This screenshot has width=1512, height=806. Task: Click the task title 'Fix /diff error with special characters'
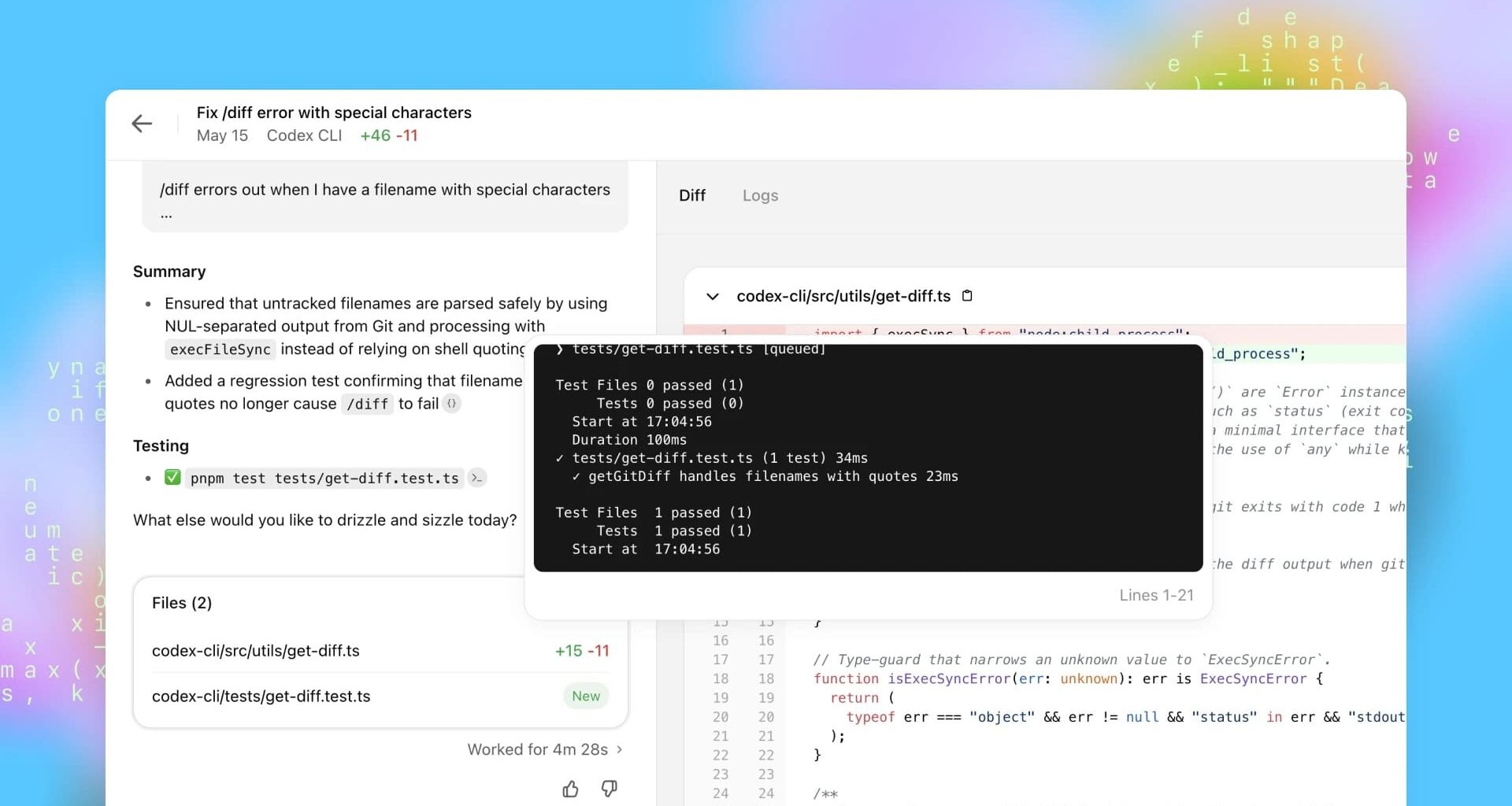tap(334, 113)
